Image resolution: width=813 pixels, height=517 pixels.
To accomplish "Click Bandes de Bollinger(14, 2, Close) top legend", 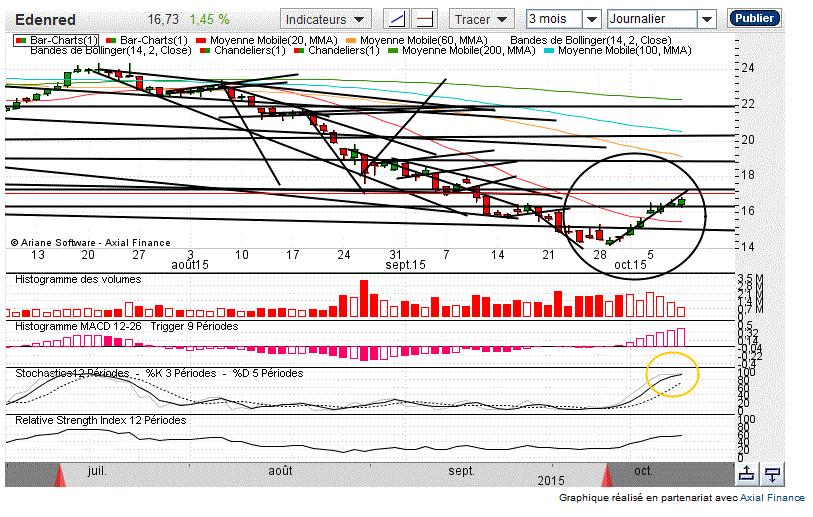I will (x=591, y=40).
